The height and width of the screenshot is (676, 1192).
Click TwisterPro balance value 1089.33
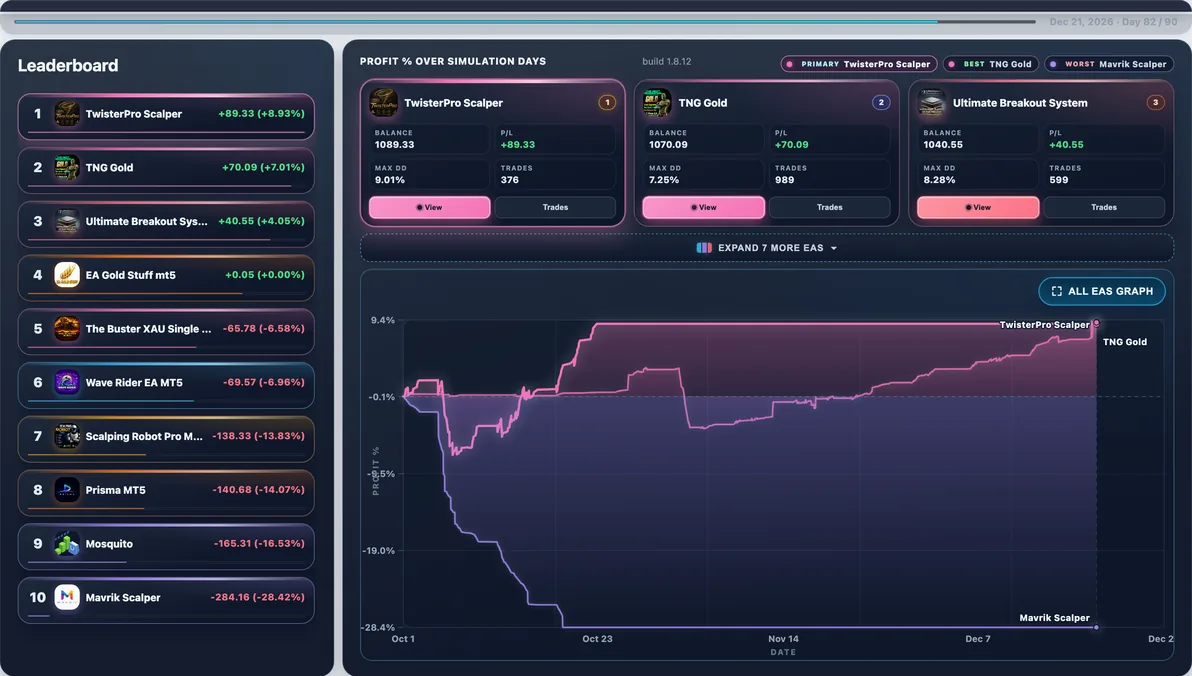point(395,144)
